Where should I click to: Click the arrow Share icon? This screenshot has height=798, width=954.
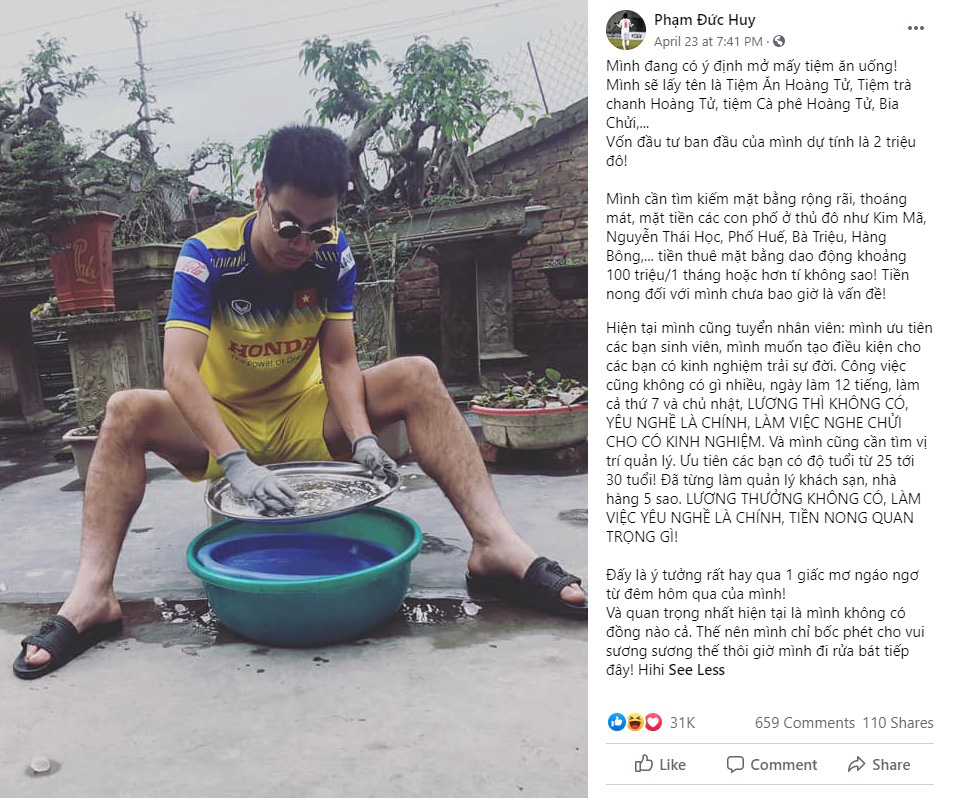pyautogui.click(x=857, y=765)
